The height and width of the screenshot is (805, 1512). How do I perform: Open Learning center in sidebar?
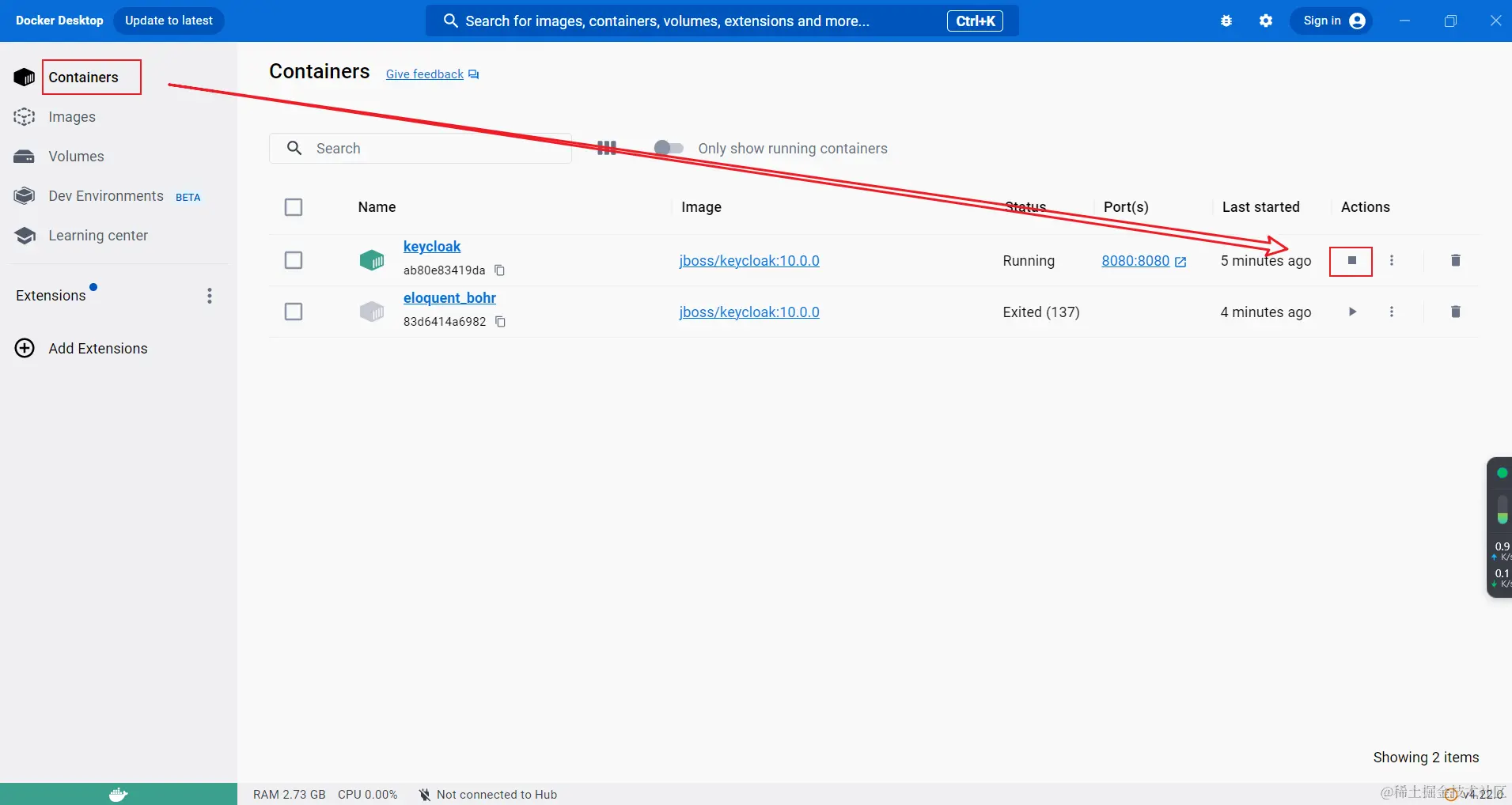click(98, 236)
